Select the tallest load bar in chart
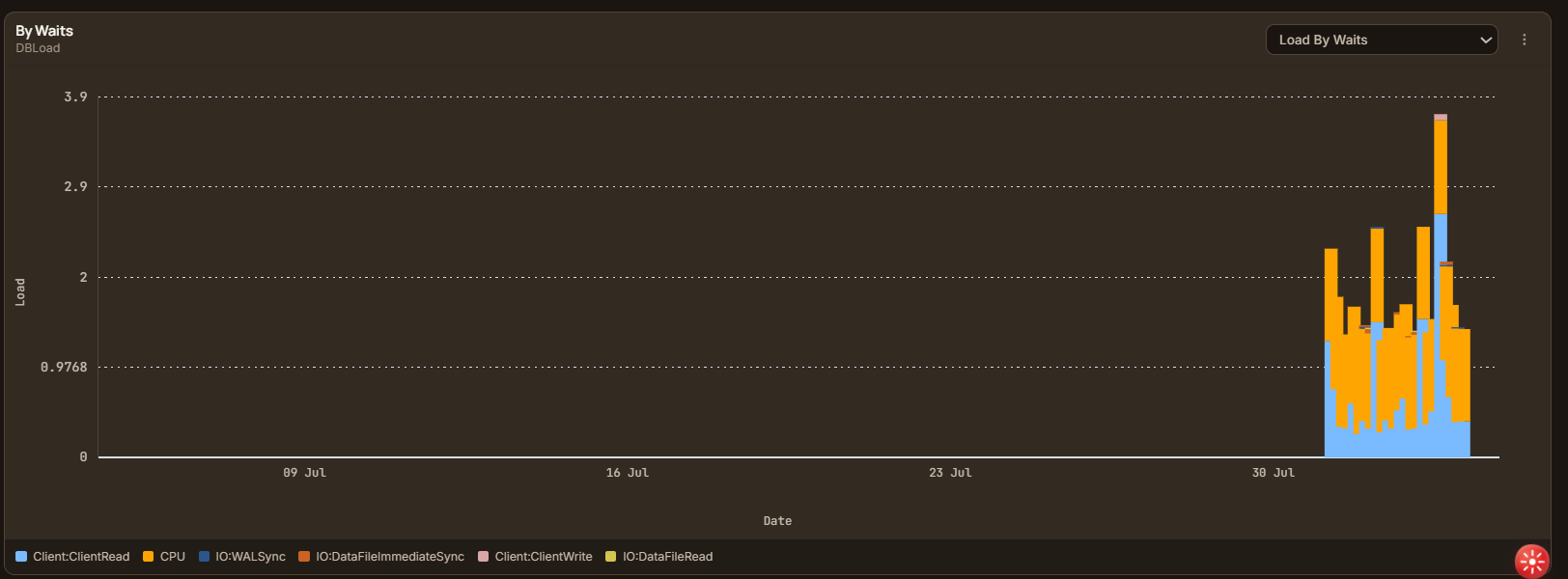Viewport: 1568px width, 579px height. [1441, 286]
